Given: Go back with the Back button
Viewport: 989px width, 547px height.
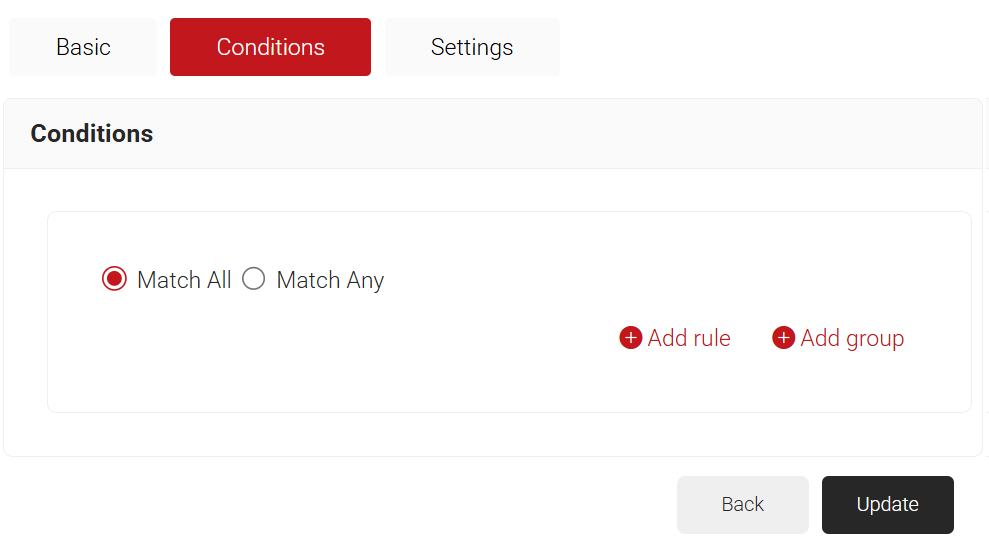Looking at the screenshot, I should (x=742, y=504).
